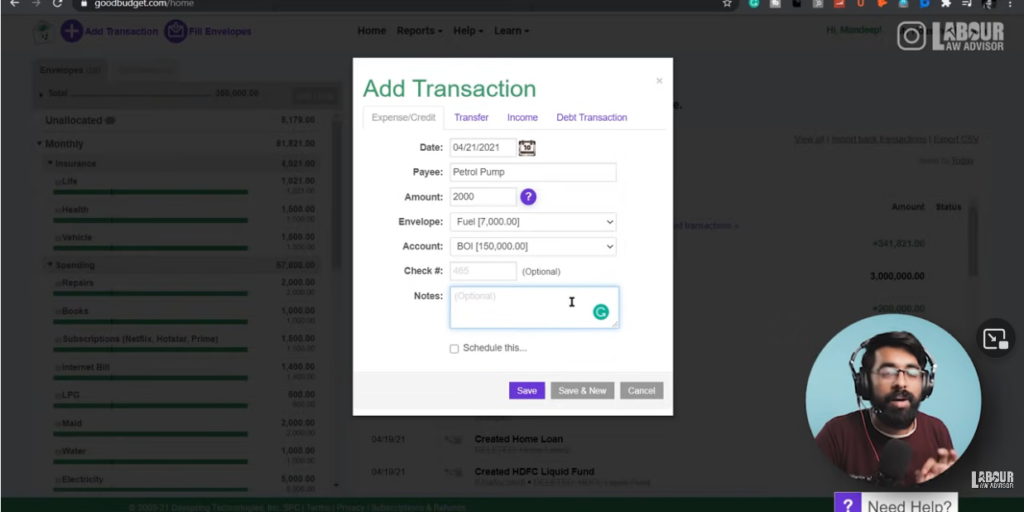
Task: Close the Add Transaction dialog with X
Action: coord(659,81)
